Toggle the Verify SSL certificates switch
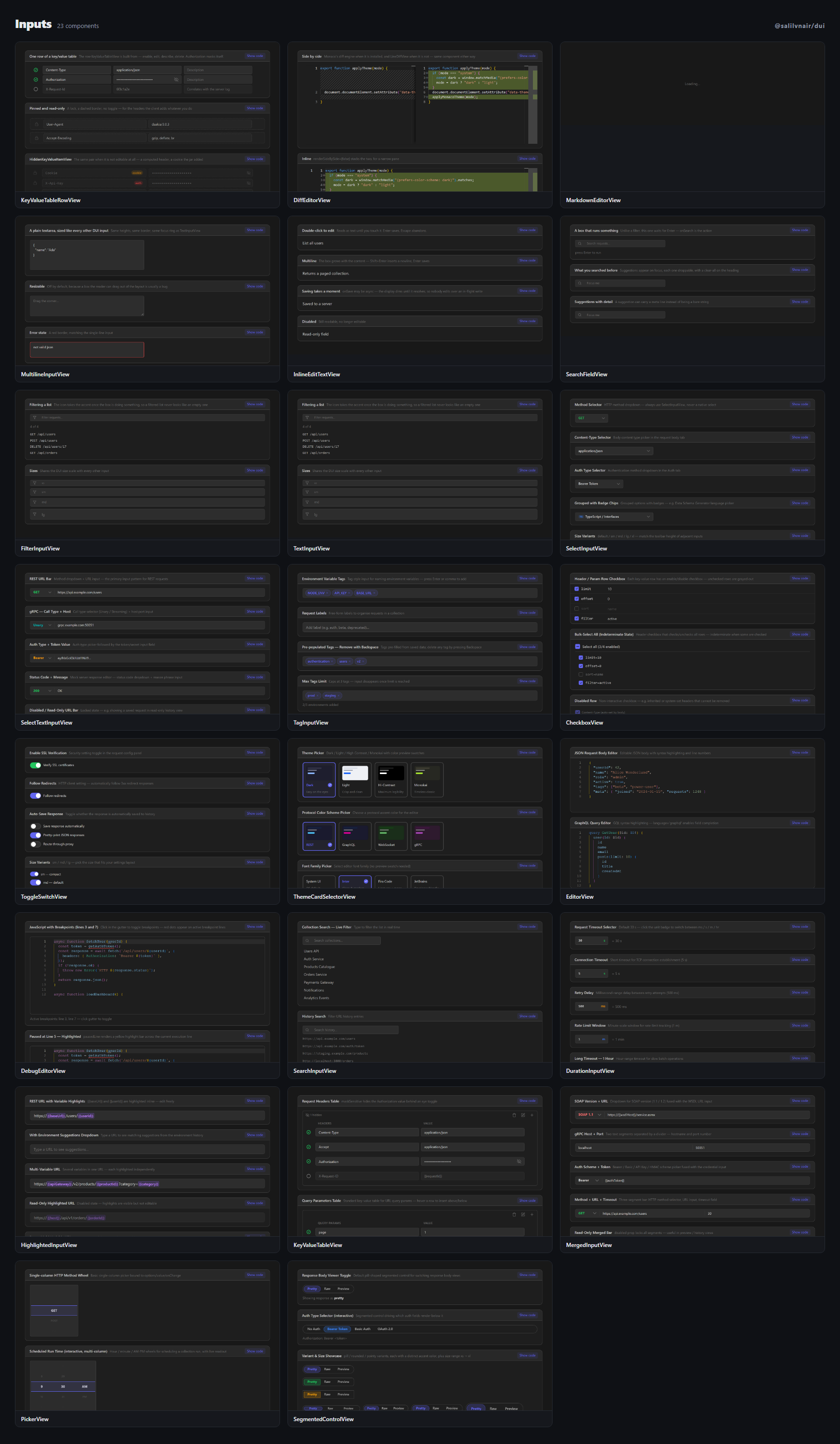Viewport: 840px width, 1444px height. (35, 765)
